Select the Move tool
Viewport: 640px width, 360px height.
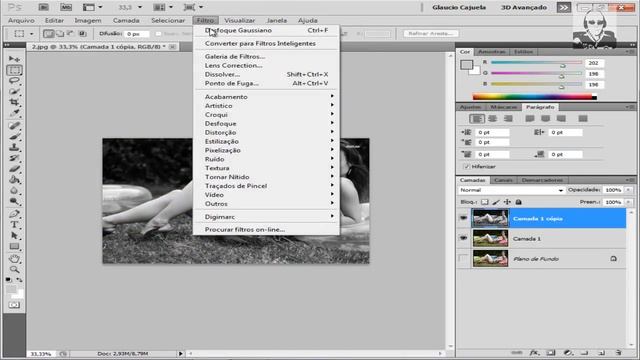(14, 59)
